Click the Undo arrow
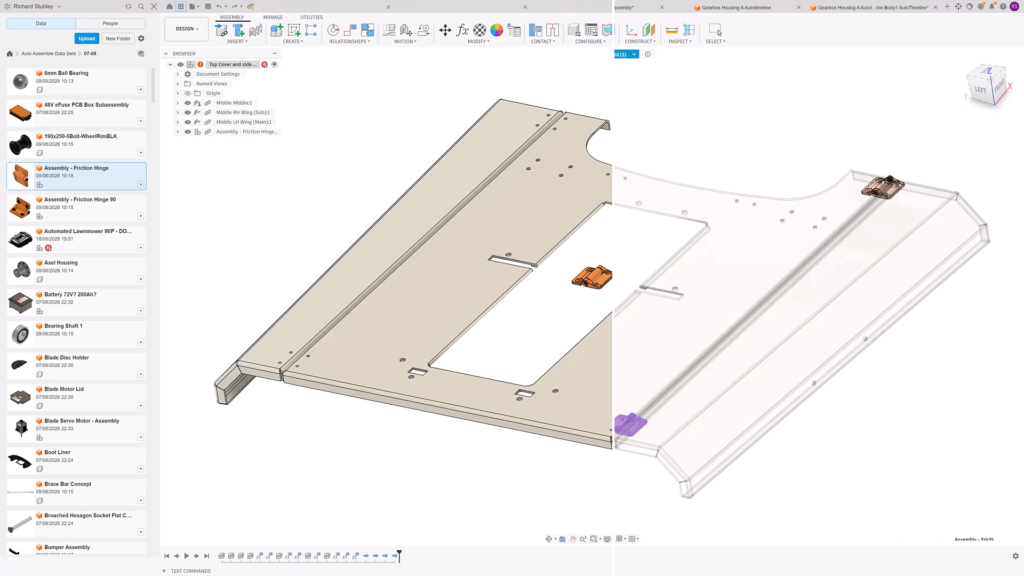The image size is (1024, 576). (x=219, y=7)
